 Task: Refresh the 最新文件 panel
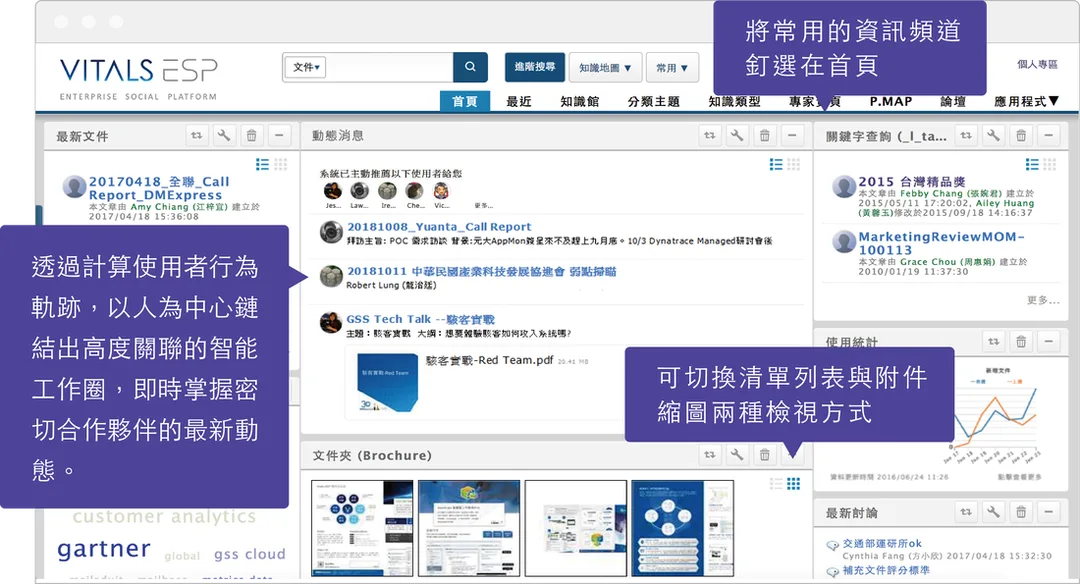coord(196,136)
